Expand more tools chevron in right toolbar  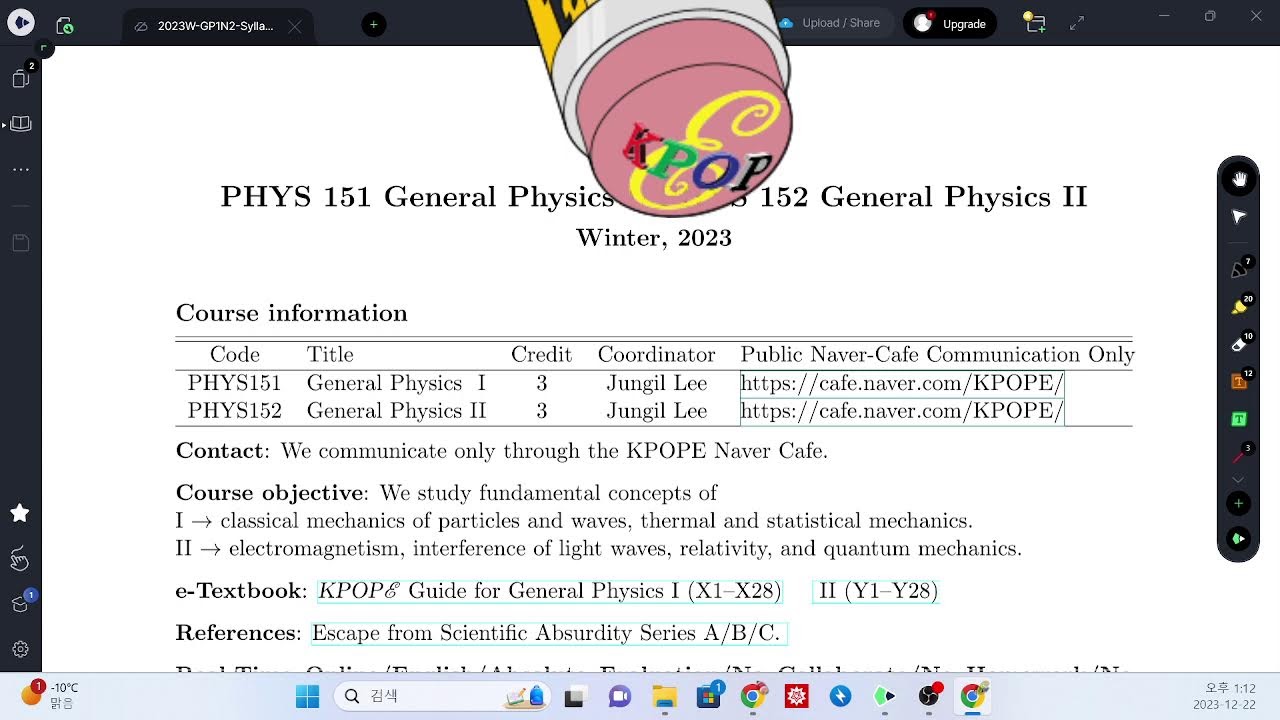click(x=1239, y=481)
